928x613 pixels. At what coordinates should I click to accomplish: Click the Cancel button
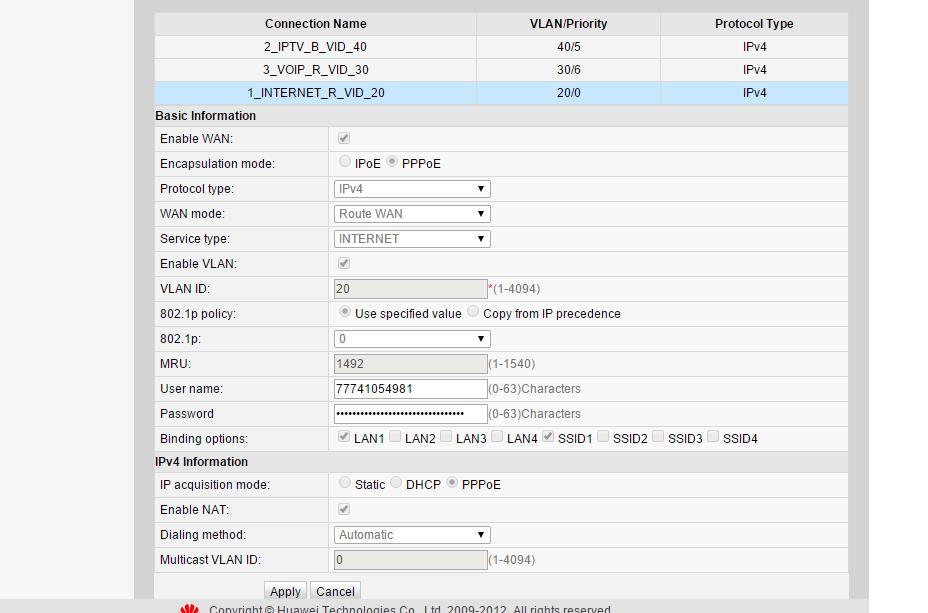point(335,591)
